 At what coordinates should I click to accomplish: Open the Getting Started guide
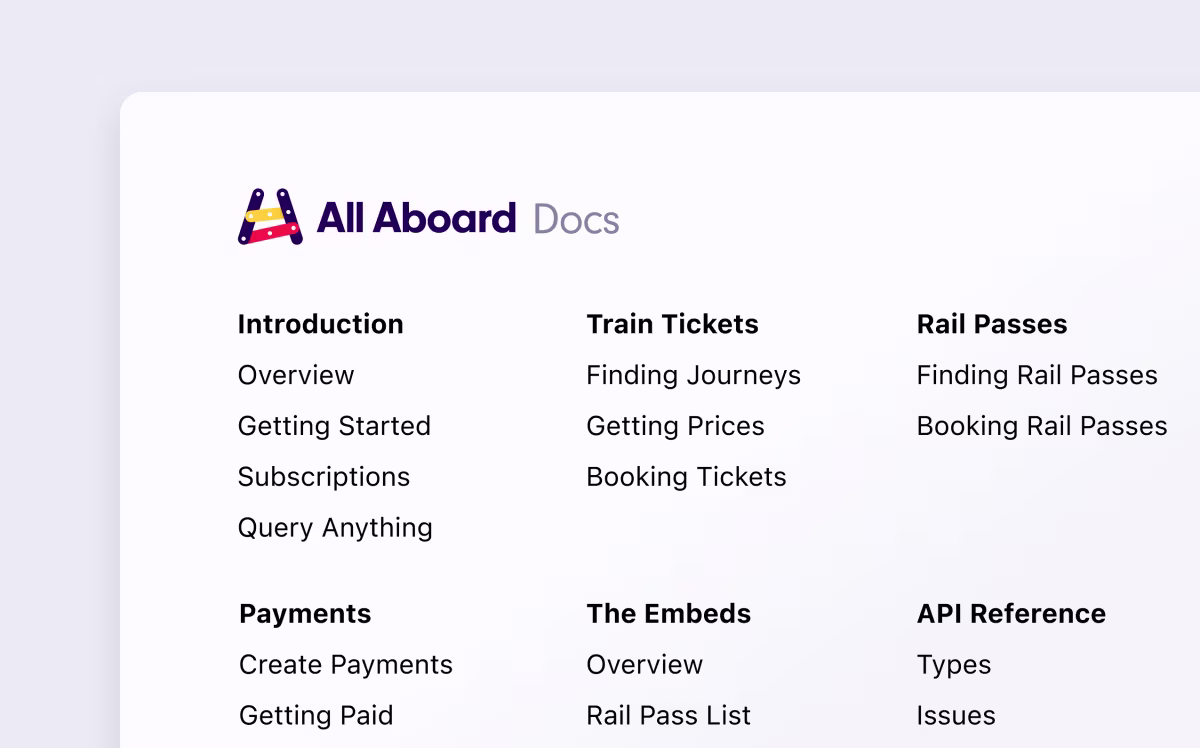pyautogui.click(x=334, y=426)
